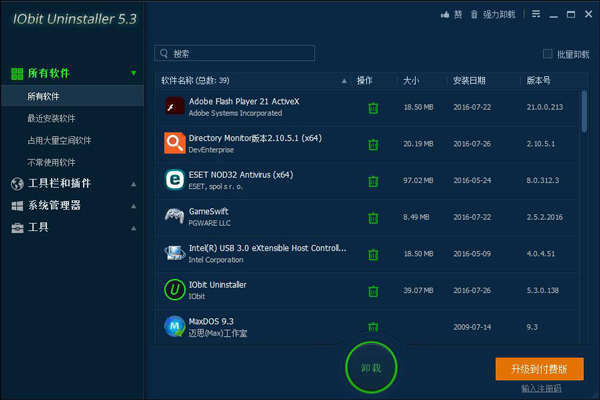Select the GameSwift name text

point(209,211)
